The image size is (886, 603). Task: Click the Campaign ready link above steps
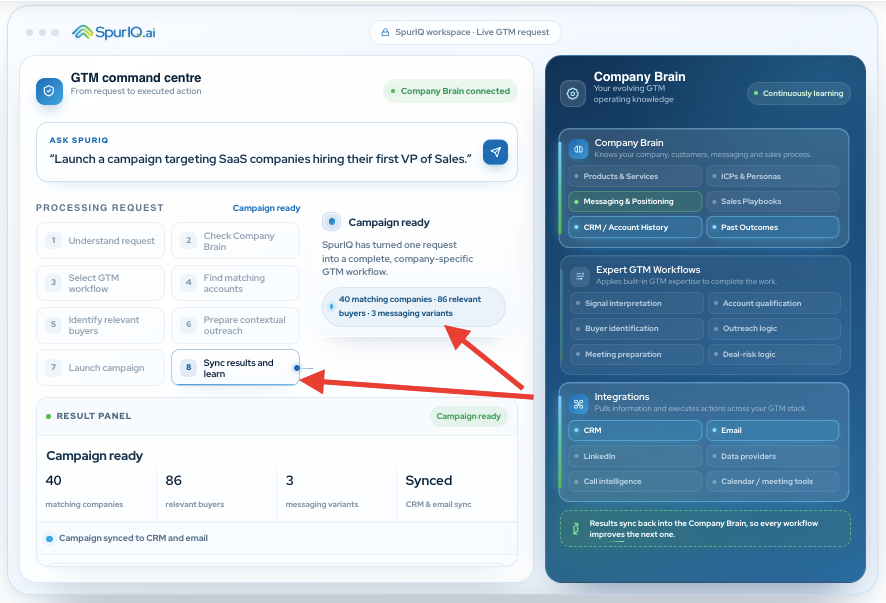tap(266, 208)
